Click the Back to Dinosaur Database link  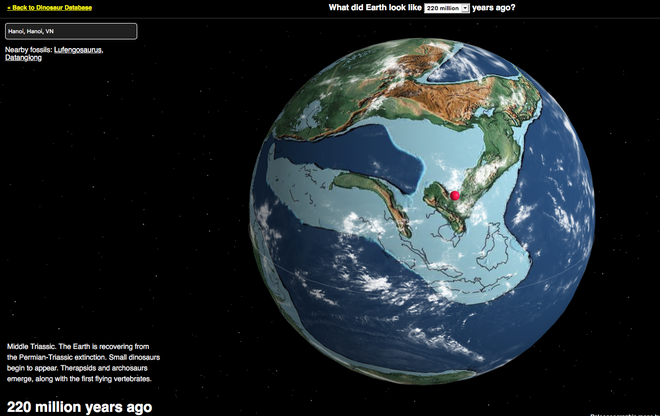tap(50, 7)
